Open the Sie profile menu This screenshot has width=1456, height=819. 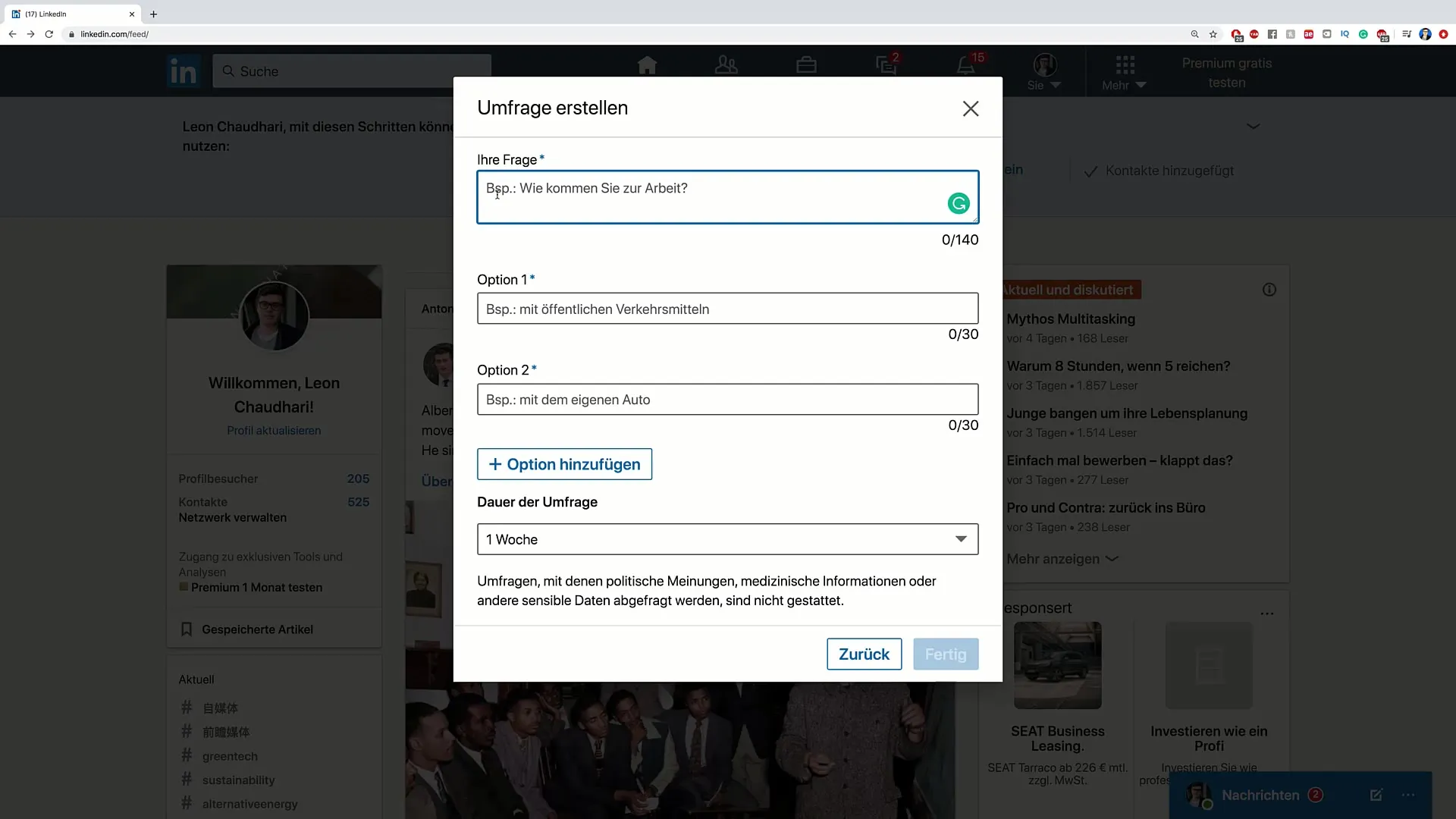[1045, 72]
